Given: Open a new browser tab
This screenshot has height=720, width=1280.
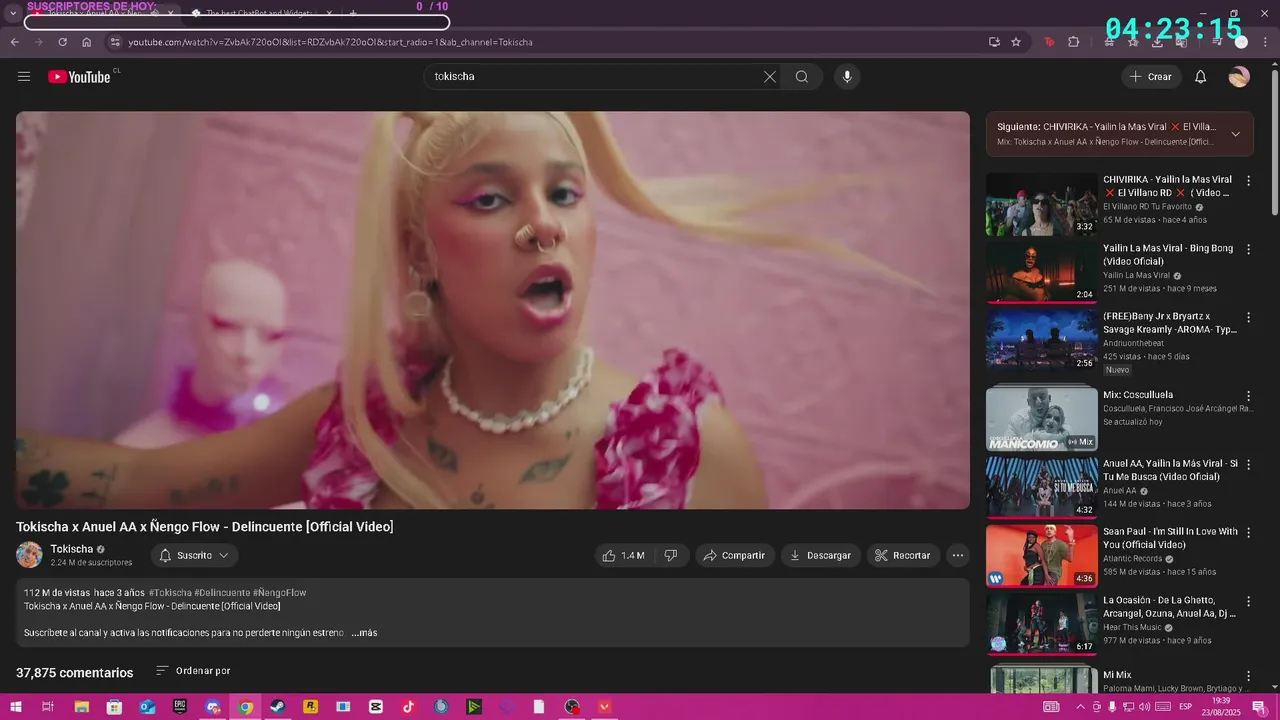Looking at the screenshot, I should click(x=353, y=13).
